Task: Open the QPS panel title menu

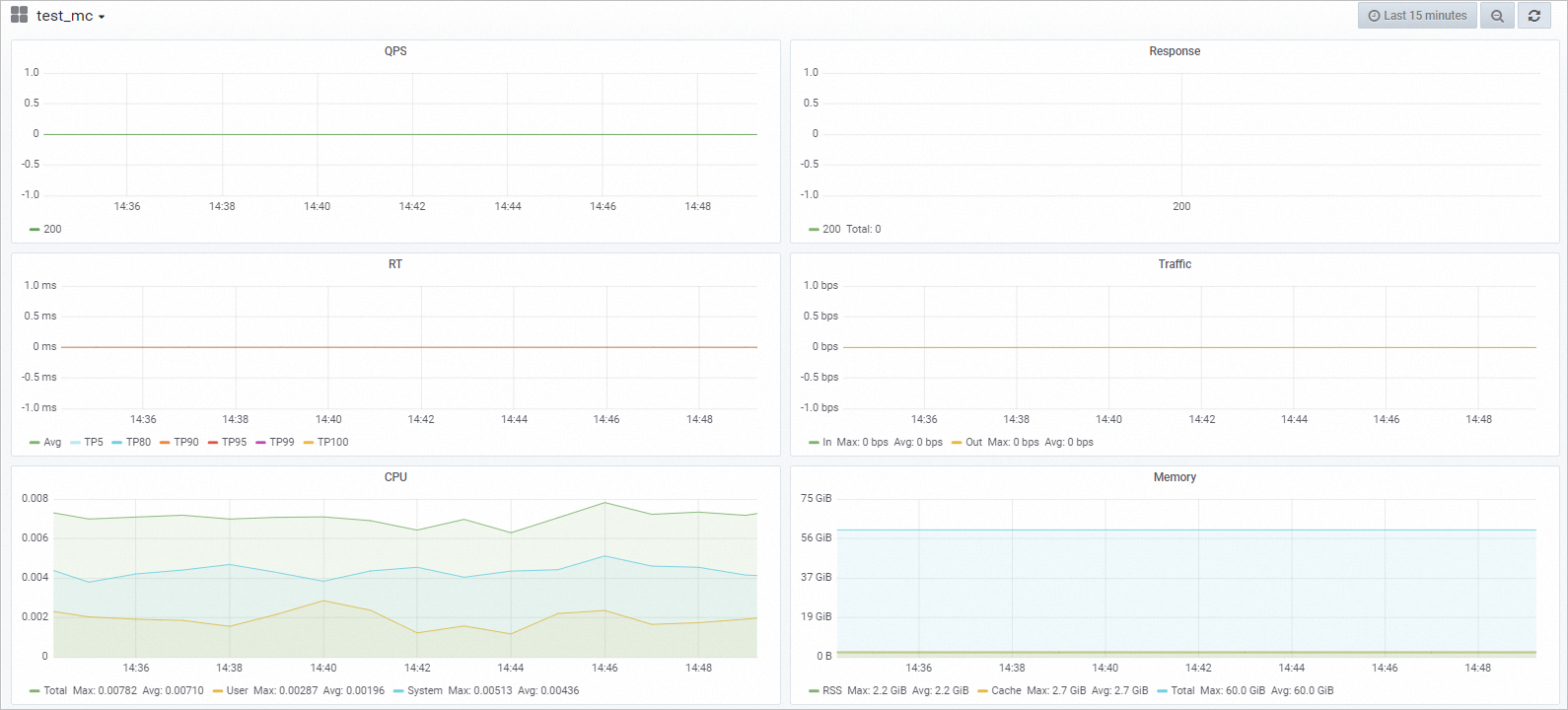Action: 395,51
